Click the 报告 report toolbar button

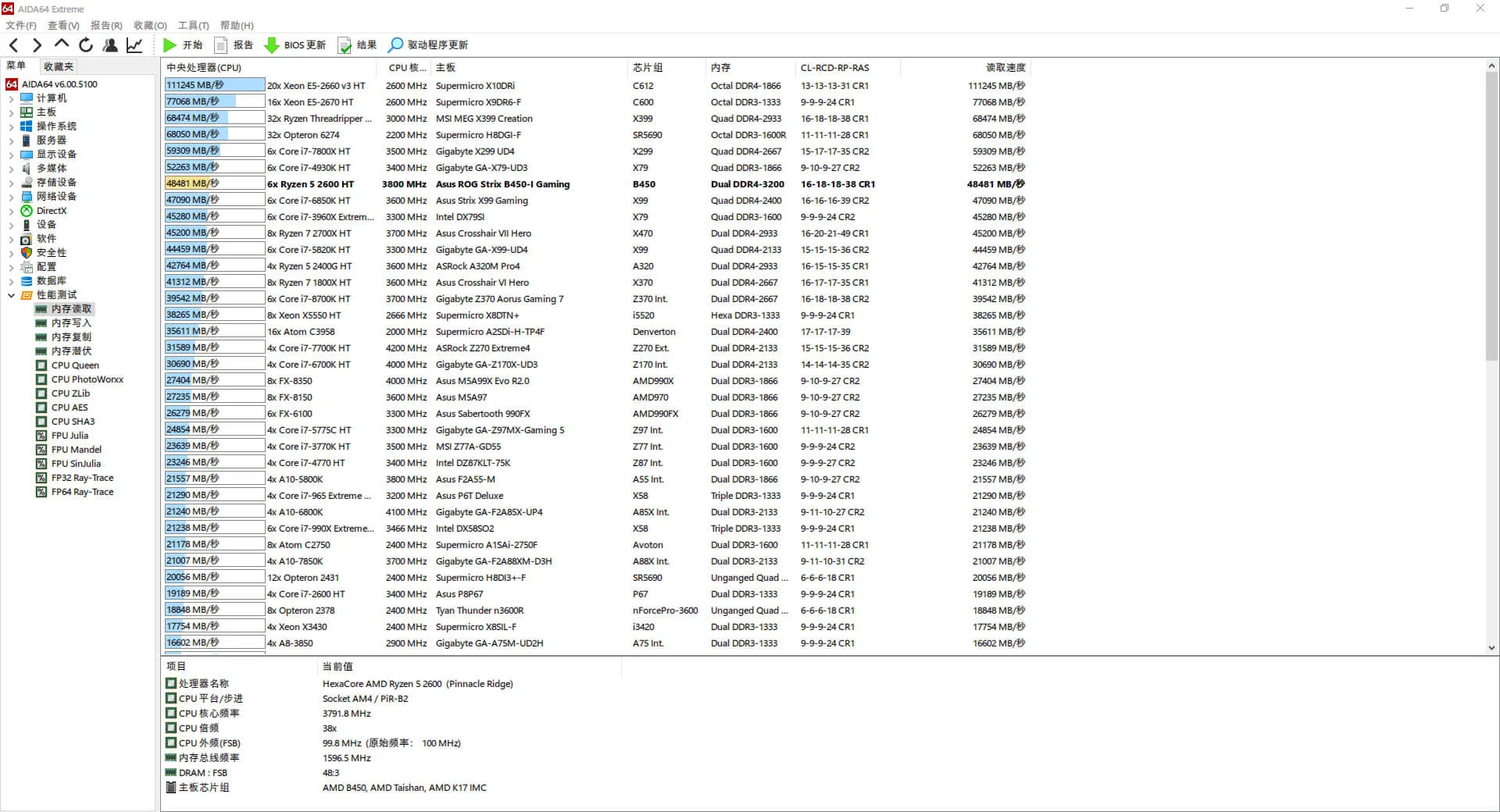point(234,45)
